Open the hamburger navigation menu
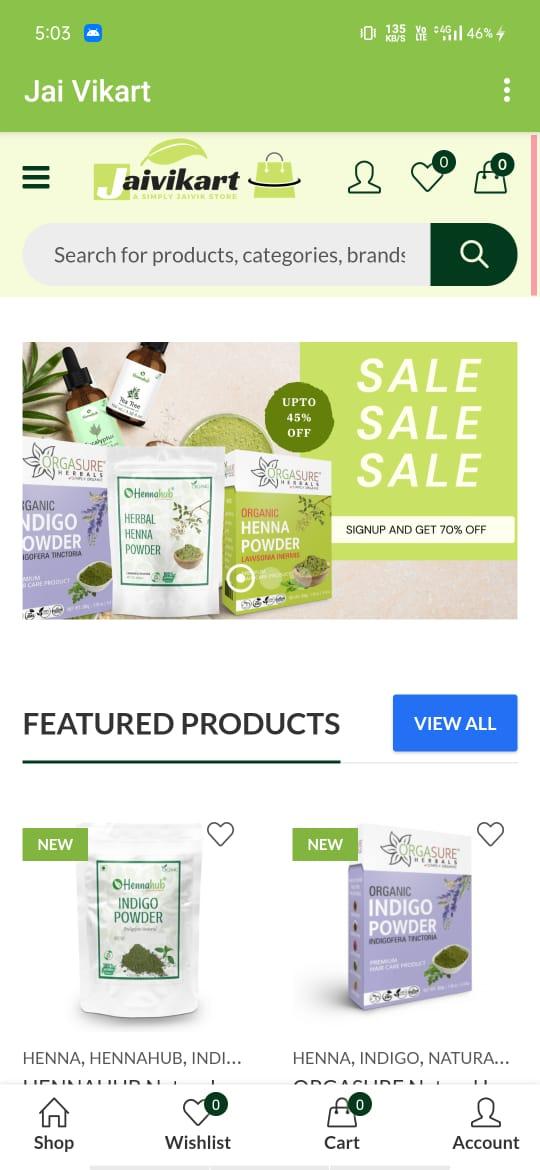Image resolution: width=540 pixels, height=1170 pixels. point(36,177)
